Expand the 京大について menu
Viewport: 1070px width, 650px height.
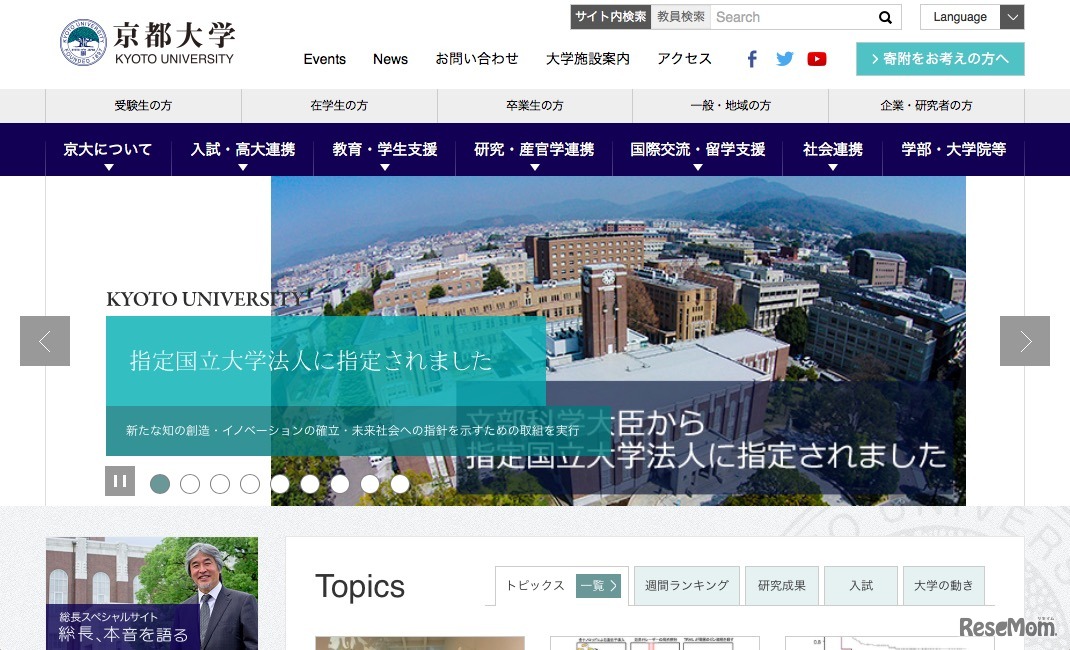(108, 150)
